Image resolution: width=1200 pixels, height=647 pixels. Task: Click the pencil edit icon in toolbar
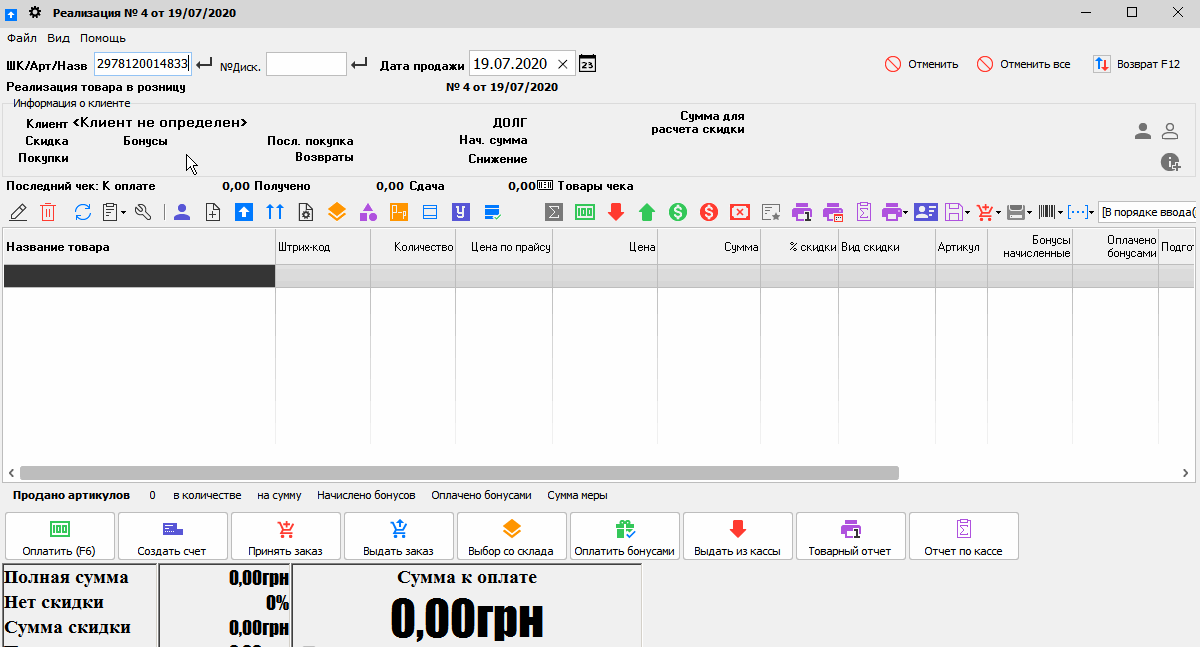(17, 212)
